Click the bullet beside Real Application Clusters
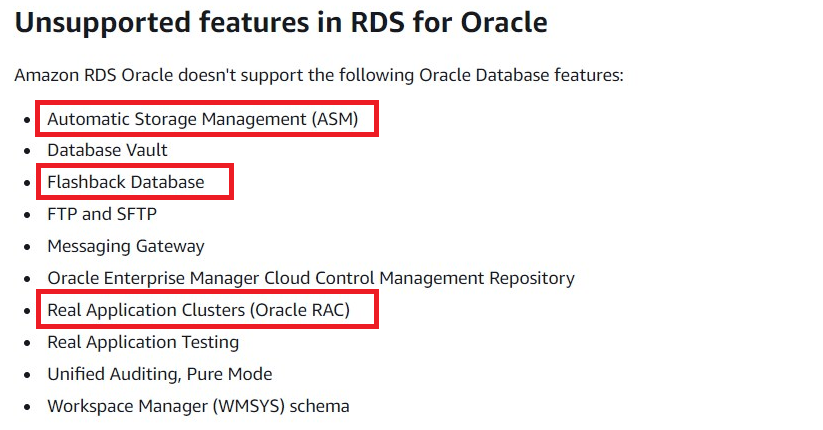 tap(28, 311)
